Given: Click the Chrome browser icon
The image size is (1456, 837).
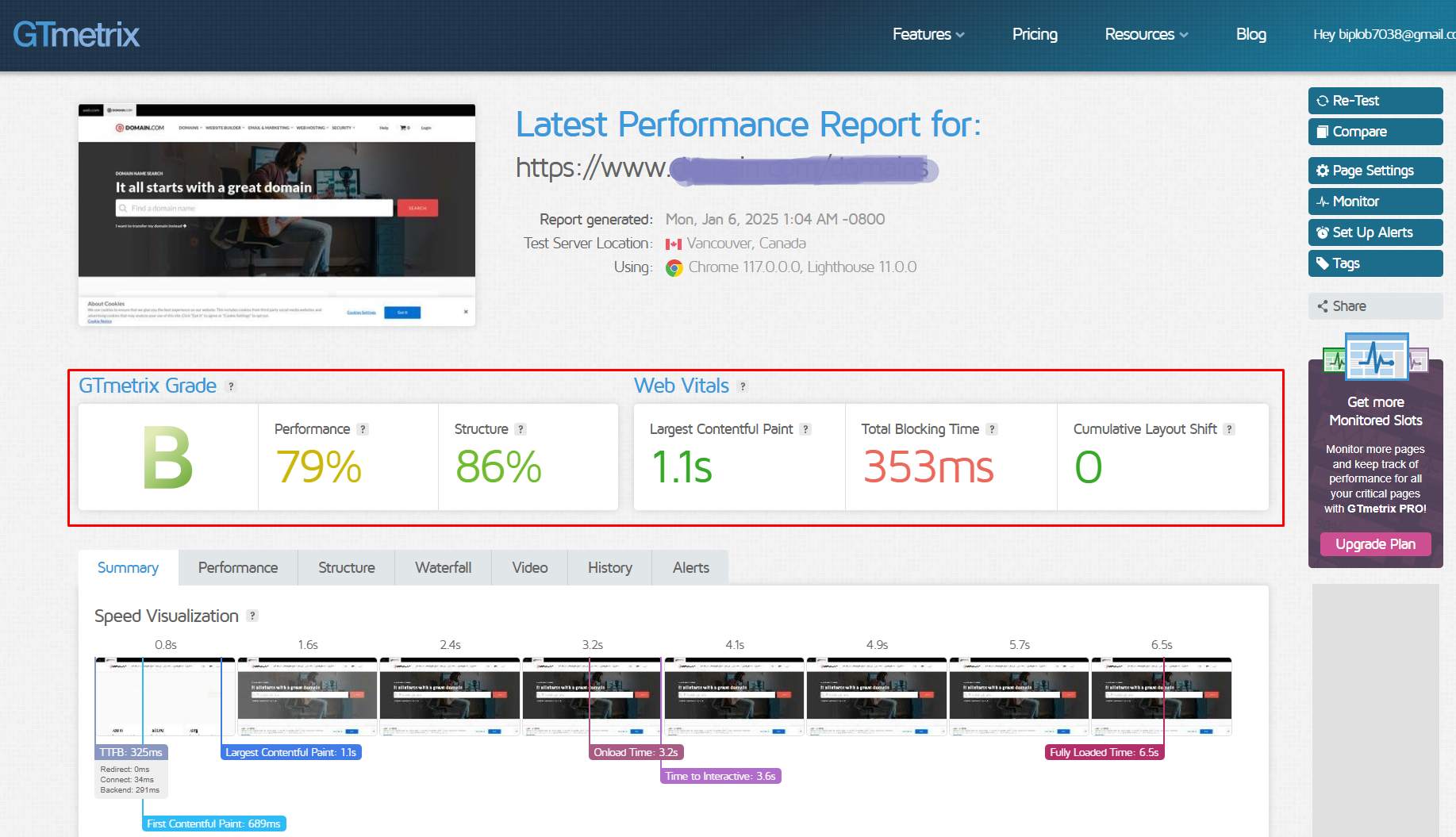Looking at the screenshot, I should [x=674, y=268].
